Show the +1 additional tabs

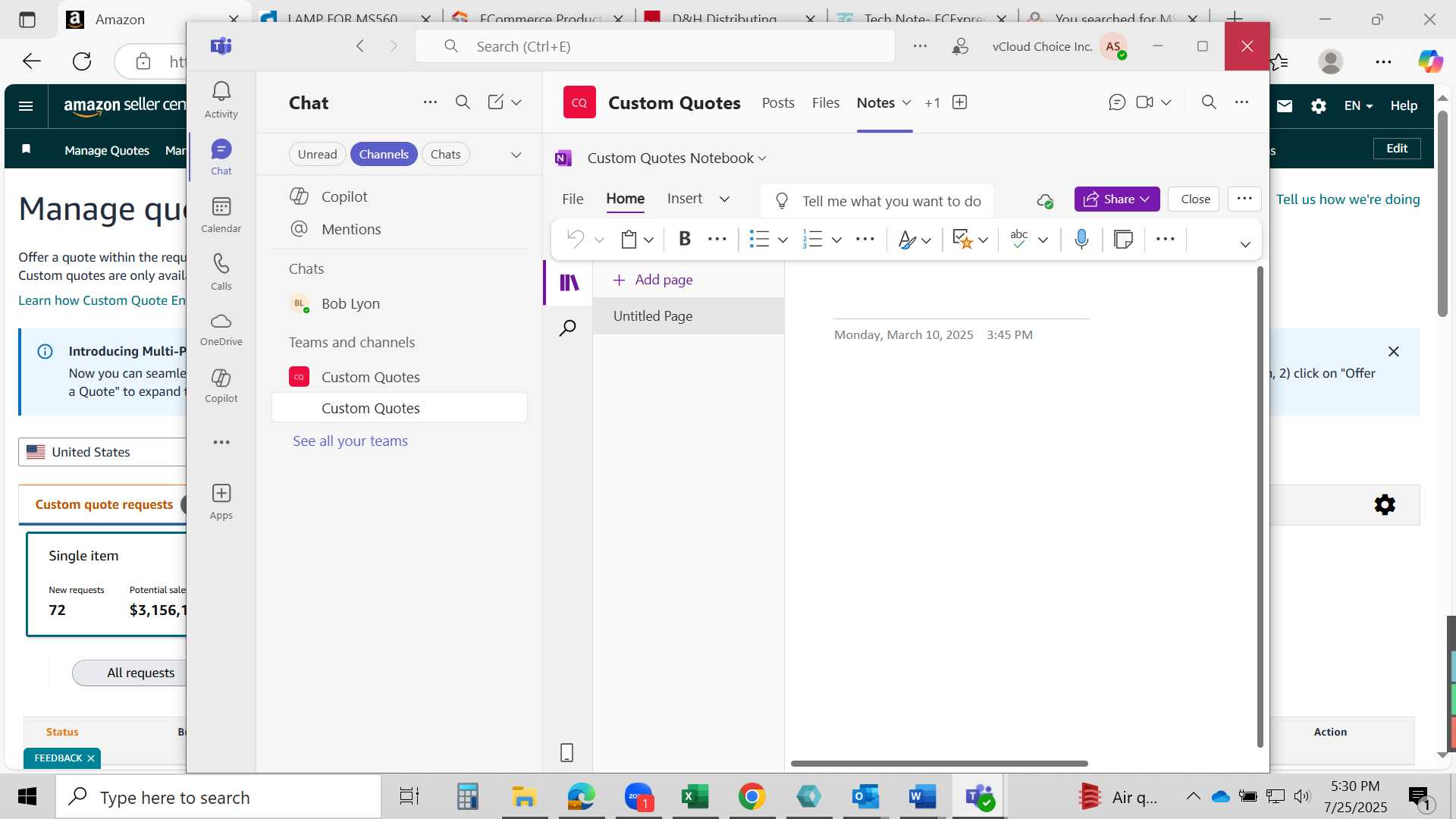coord(932,102)
